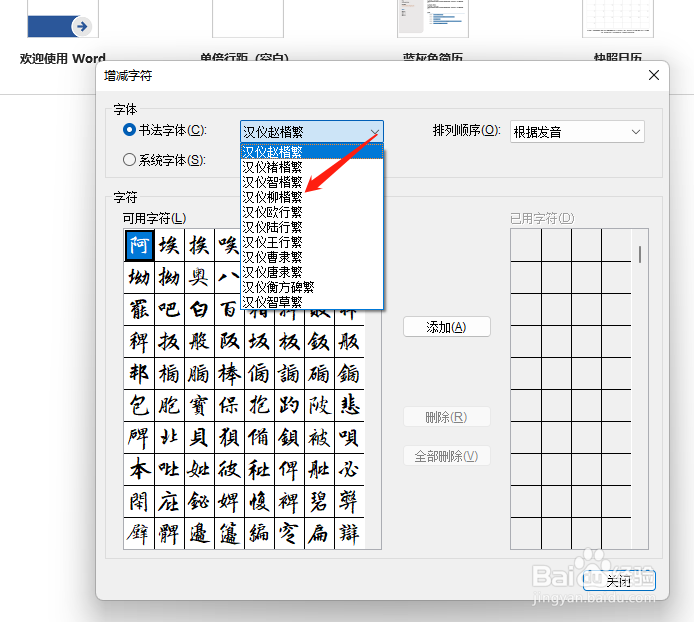
Task: Click the 关闭 button
Action: [619, 581]
